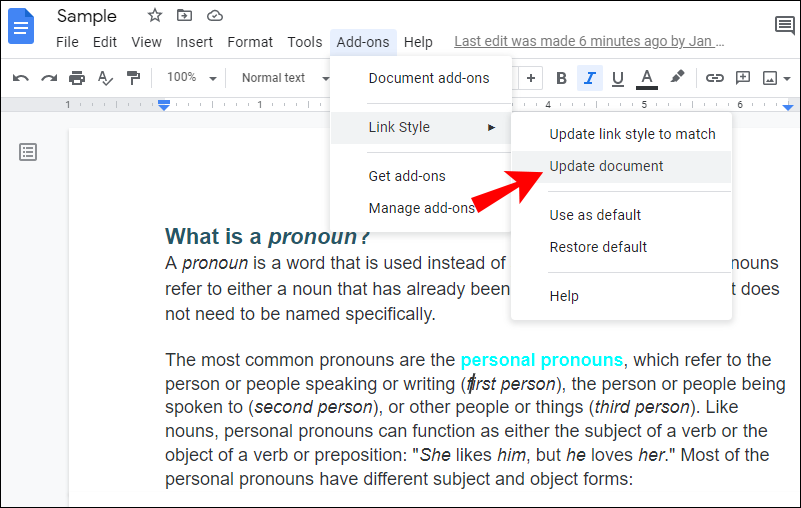Click the Google Docs home icon
This screenshot has height=508, width=801.
point(20,26)
